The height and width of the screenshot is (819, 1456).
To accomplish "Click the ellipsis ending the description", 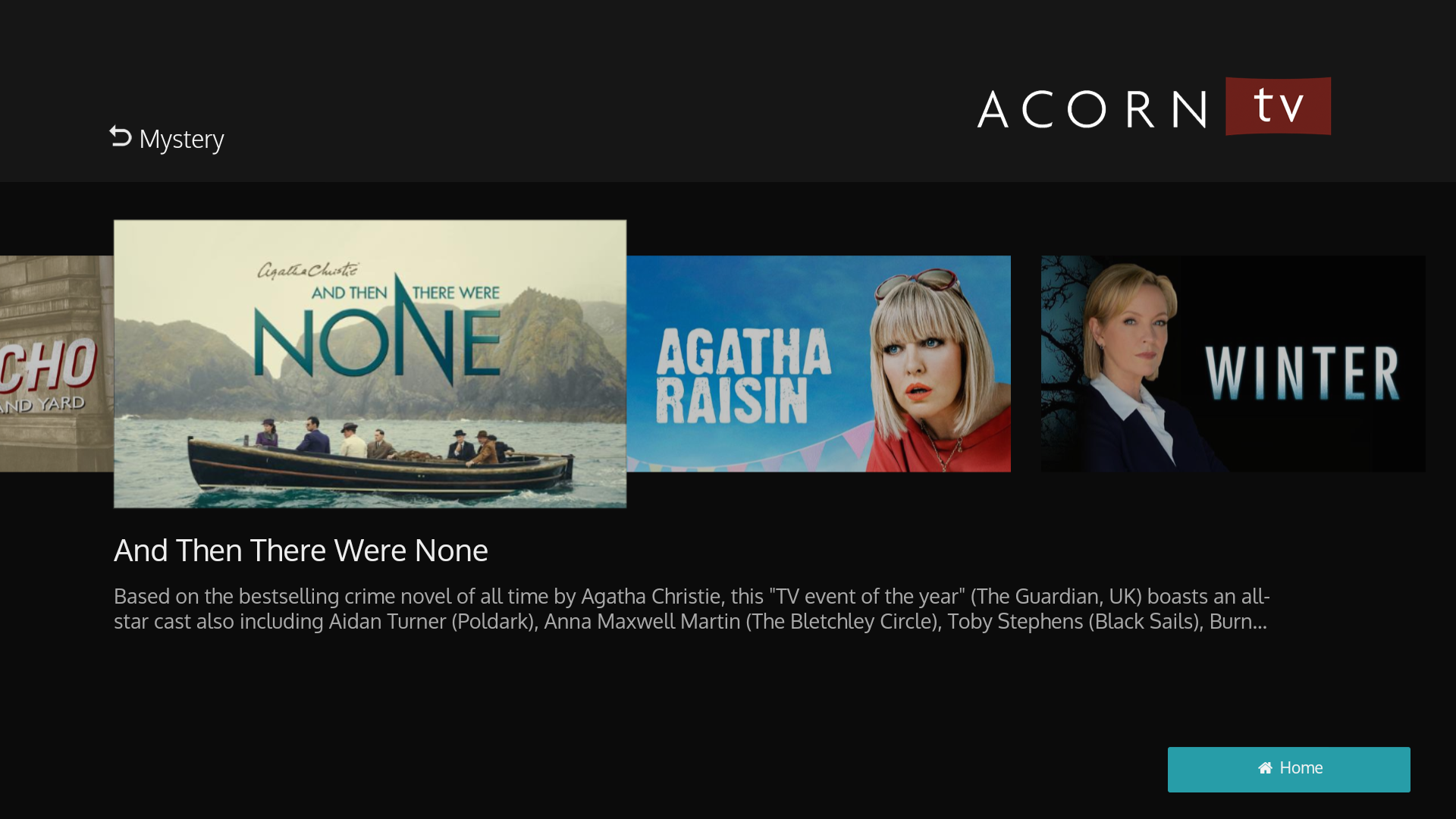I will pos(1260,623).
